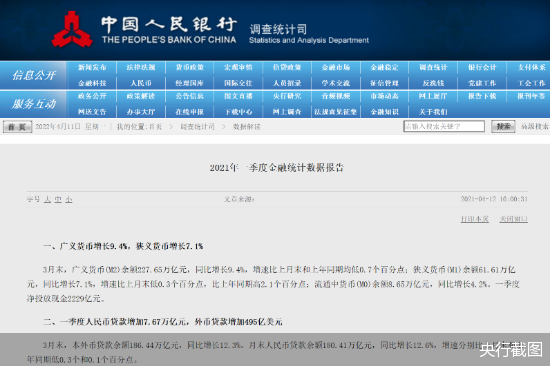Select 报刊年鉴 navigation item
This screenshot has height=366, width=550.
pyautogui.click(x=532, y=96)
